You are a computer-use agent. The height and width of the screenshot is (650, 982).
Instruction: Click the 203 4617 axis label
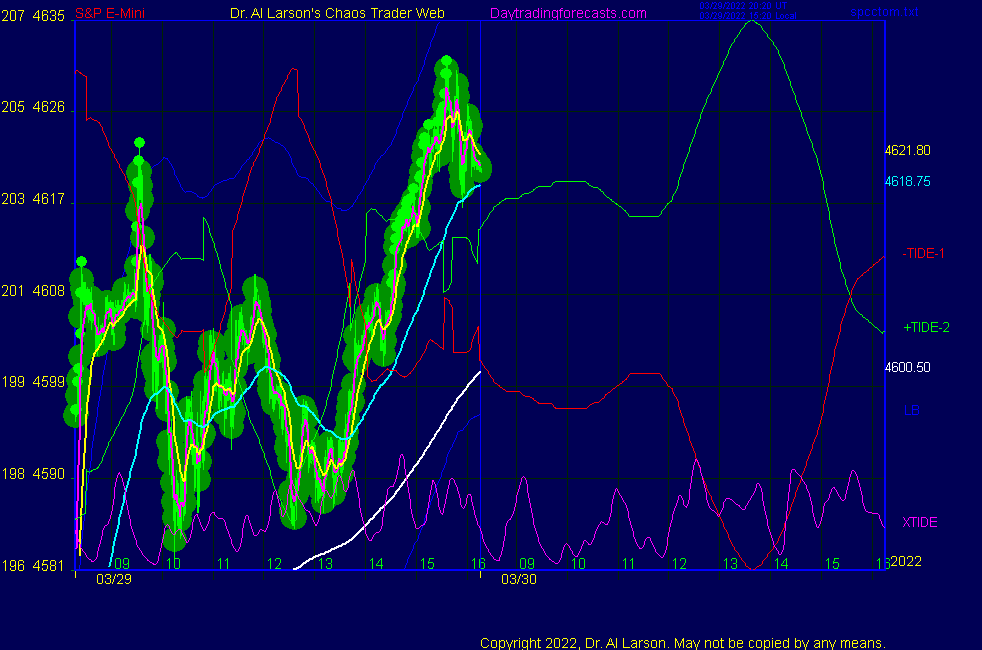(33, 199)
